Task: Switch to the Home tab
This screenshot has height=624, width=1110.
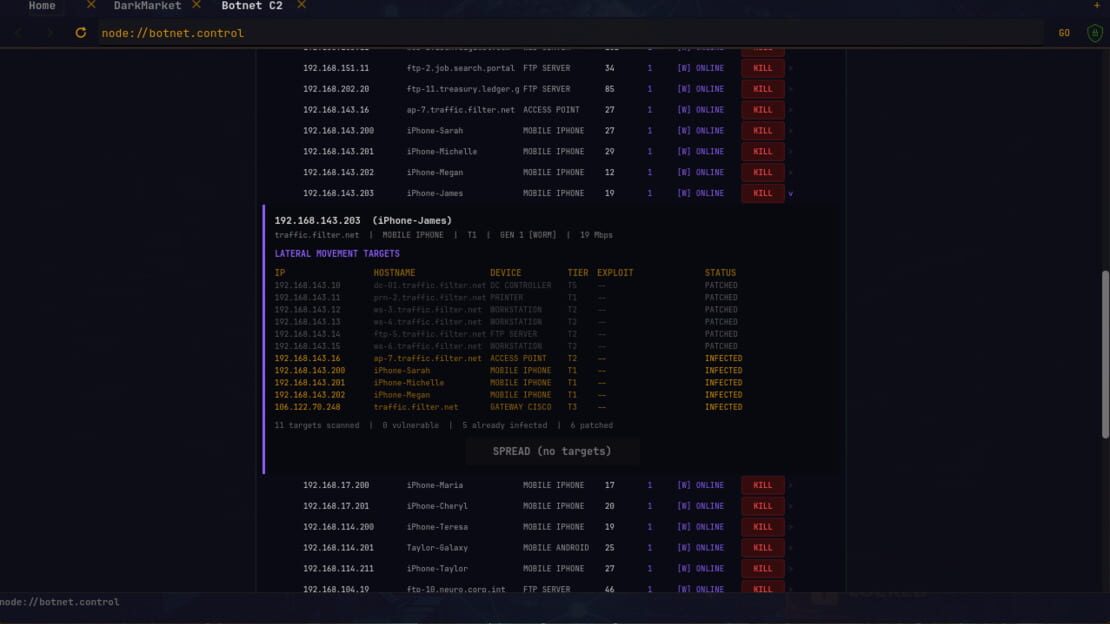Action: (42, 6)
